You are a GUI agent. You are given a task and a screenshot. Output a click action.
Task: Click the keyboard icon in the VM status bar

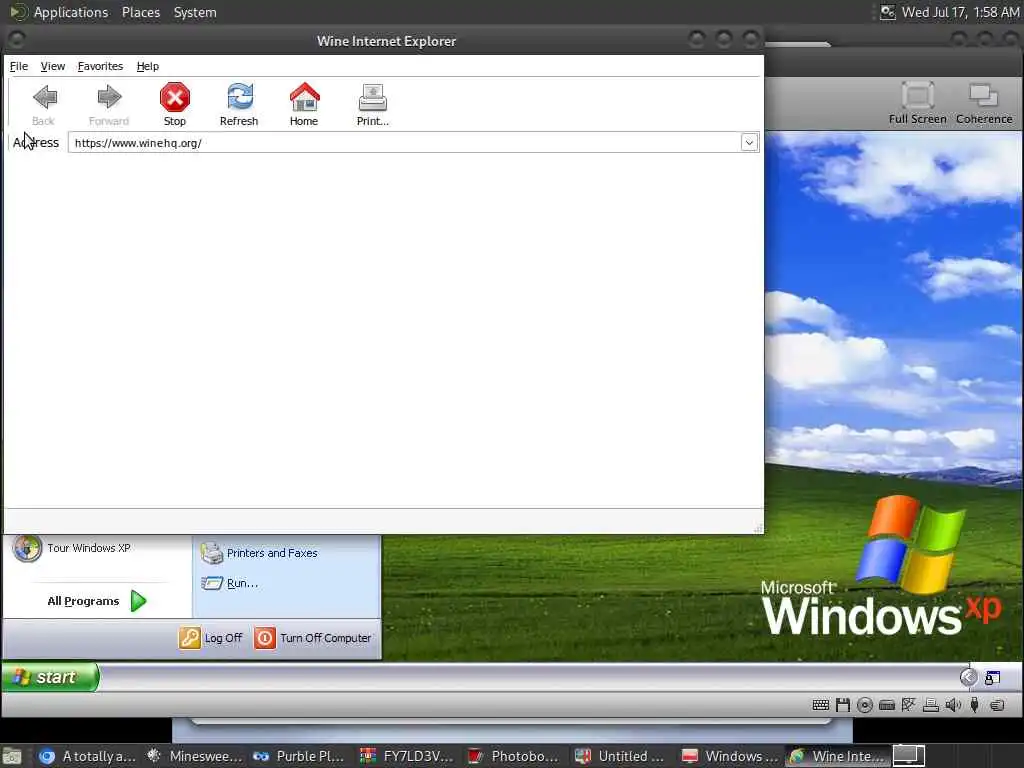[x=821, y=705]
